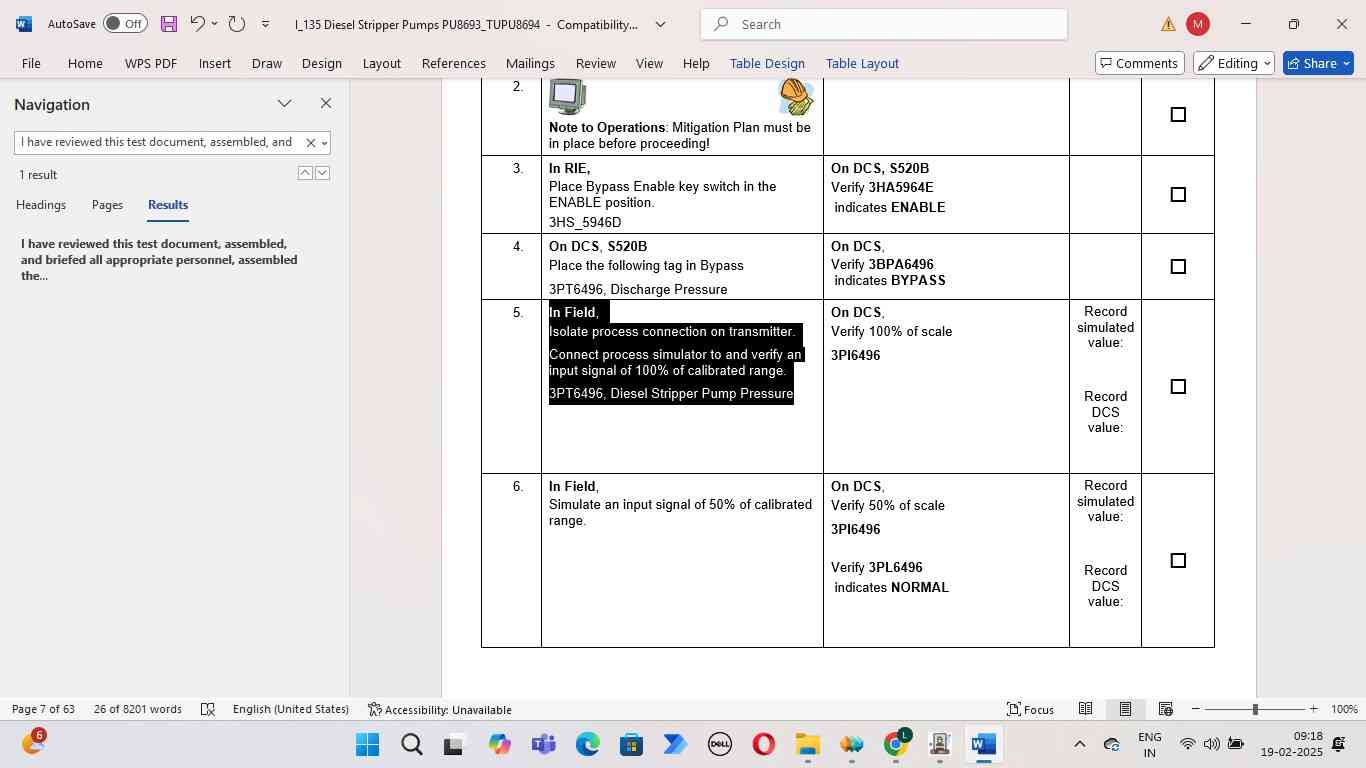Click the Search box in title bar

click(884, 24)
